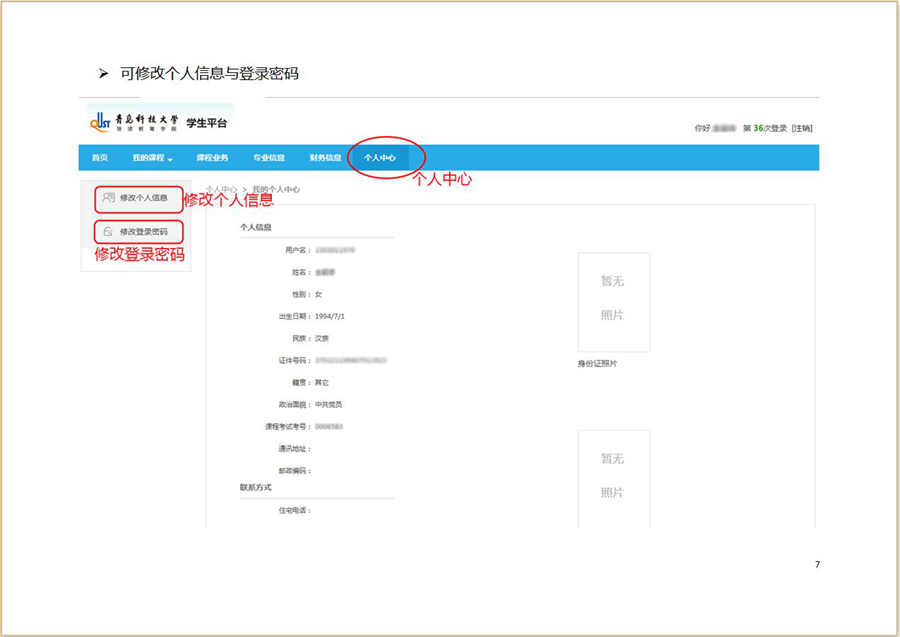Select the 财务信息 menu item
This screenshot has width=900, height=637.
[x=325, y=158]
